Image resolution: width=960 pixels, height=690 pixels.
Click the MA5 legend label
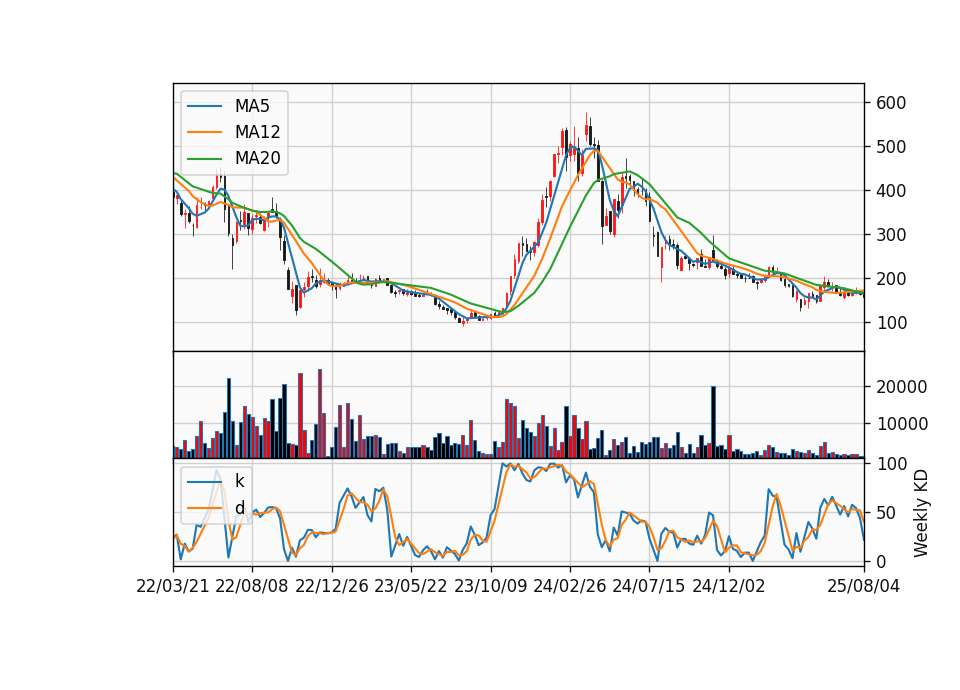point(252,106)
